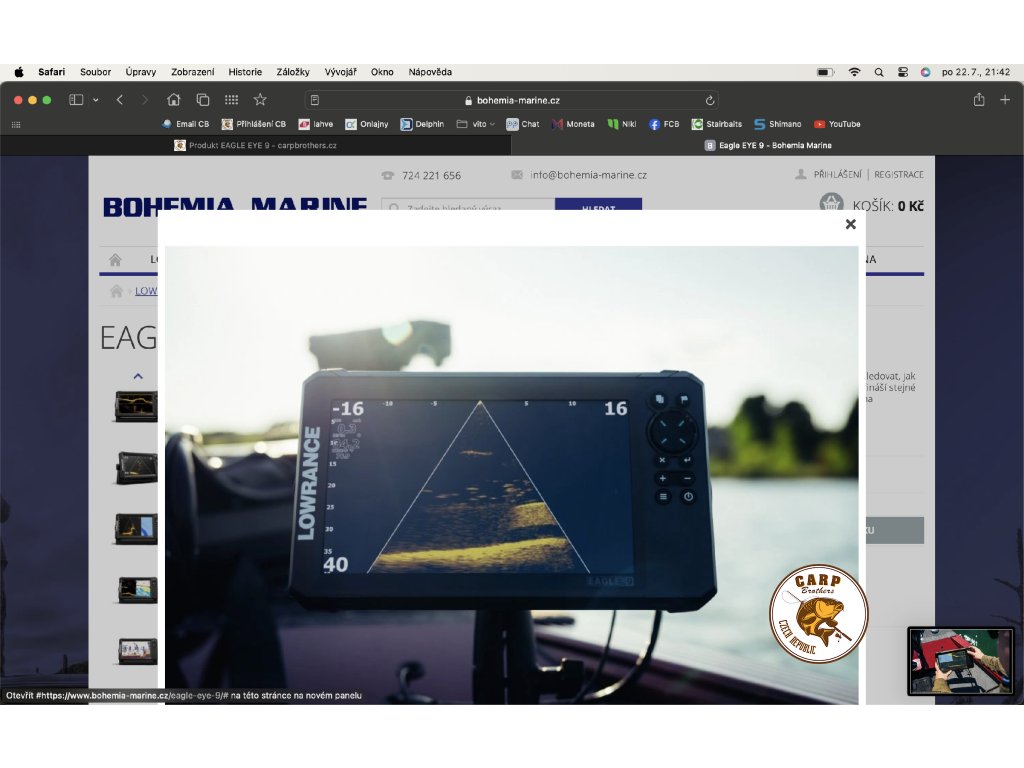
Task: Click the home icon in the site navigation bar
Action: pyautogui.click(x=116, y=260)
